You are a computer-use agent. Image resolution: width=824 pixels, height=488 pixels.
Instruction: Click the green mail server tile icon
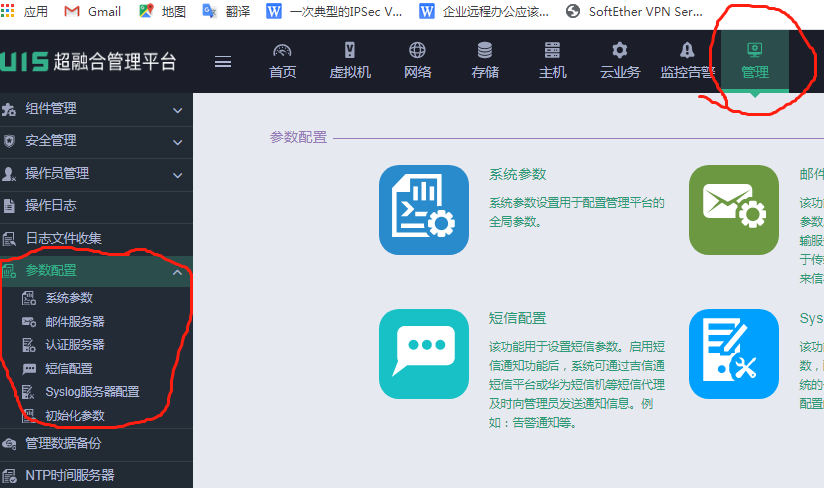(x=734, y=210)
